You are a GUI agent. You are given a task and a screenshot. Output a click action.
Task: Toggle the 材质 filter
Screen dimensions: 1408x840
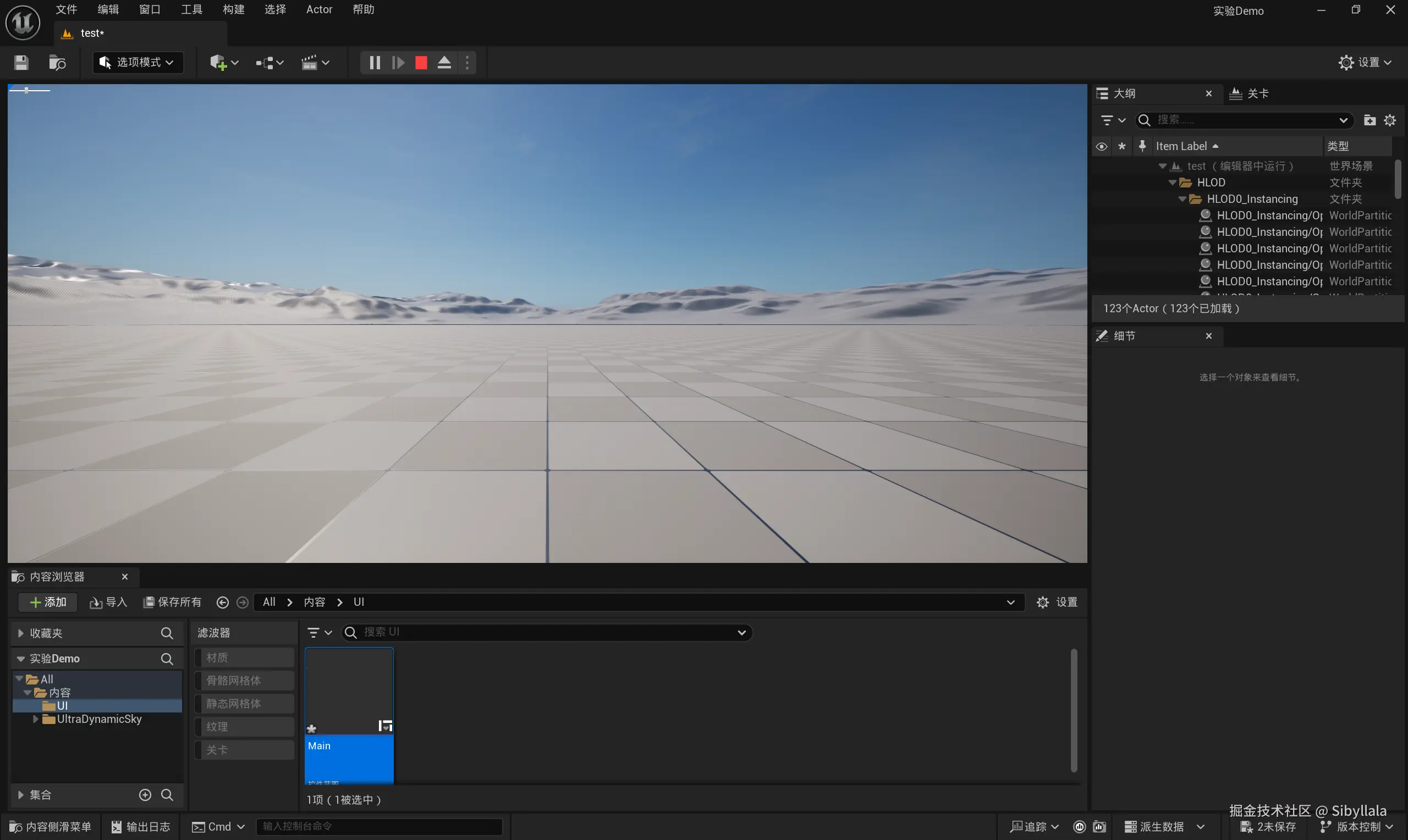tap(244, 657)
